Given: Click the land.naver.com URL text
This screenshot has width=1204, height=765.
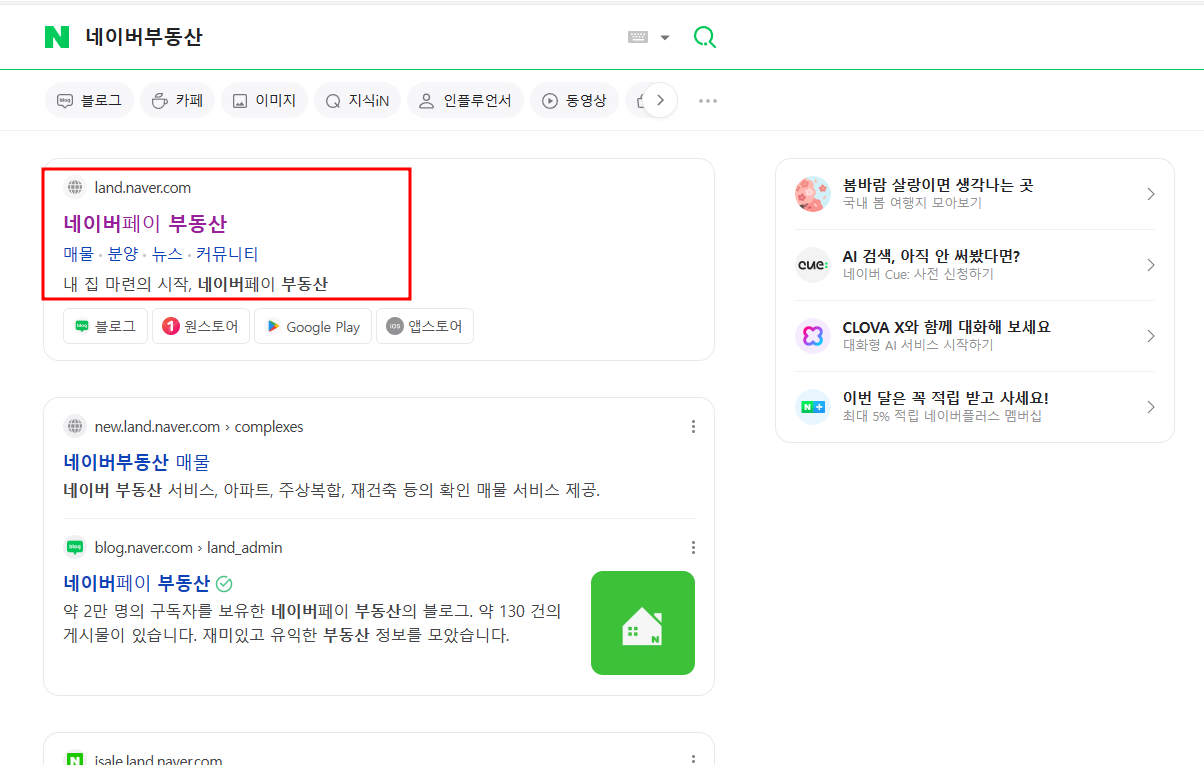Looking at the screenshot, I should tap(143, 187).
